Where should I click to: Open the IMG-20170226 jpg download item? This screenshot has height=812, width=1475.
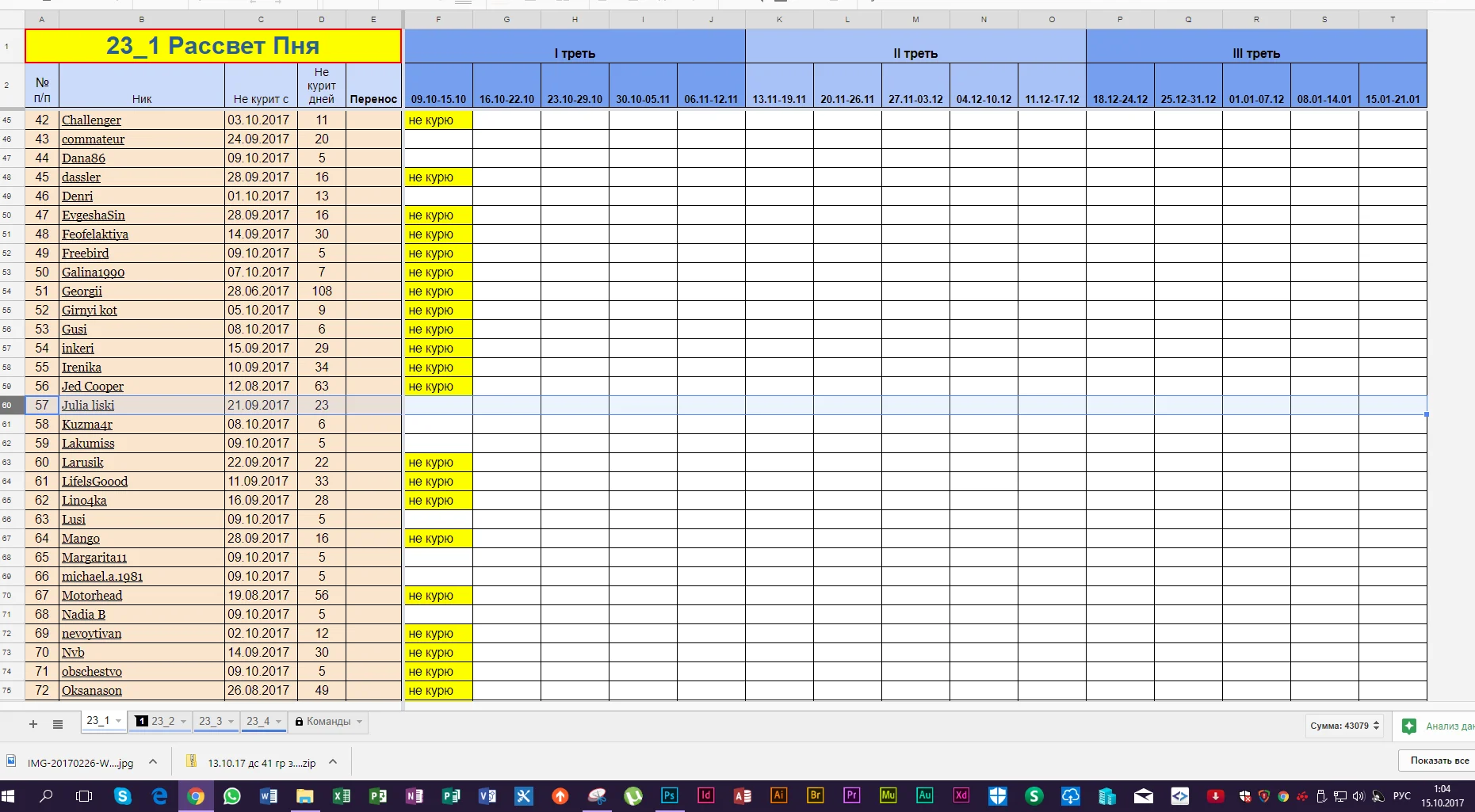pyautogui.click(x=80, y=763)
